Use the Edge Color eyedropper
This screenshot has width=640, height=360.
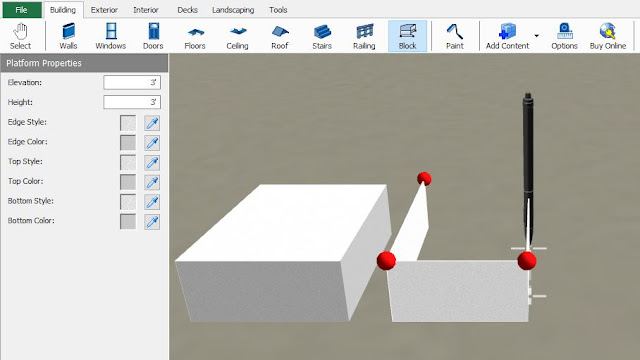tap(152, 142)
